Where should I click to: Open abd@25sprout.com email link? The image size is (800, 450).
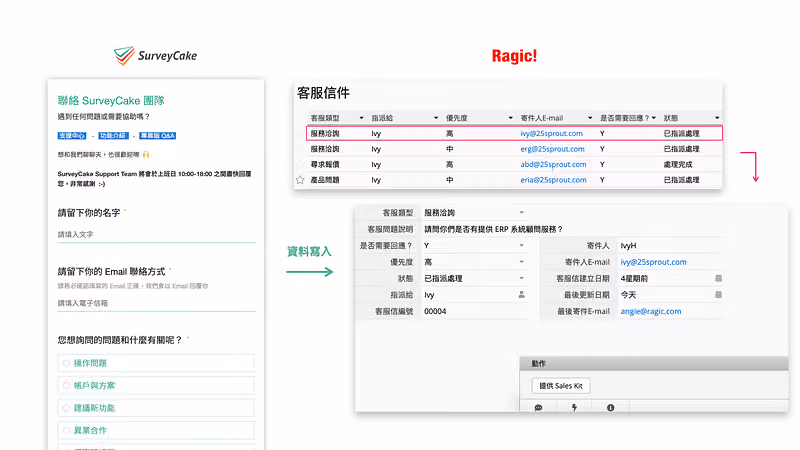[553, 164]
